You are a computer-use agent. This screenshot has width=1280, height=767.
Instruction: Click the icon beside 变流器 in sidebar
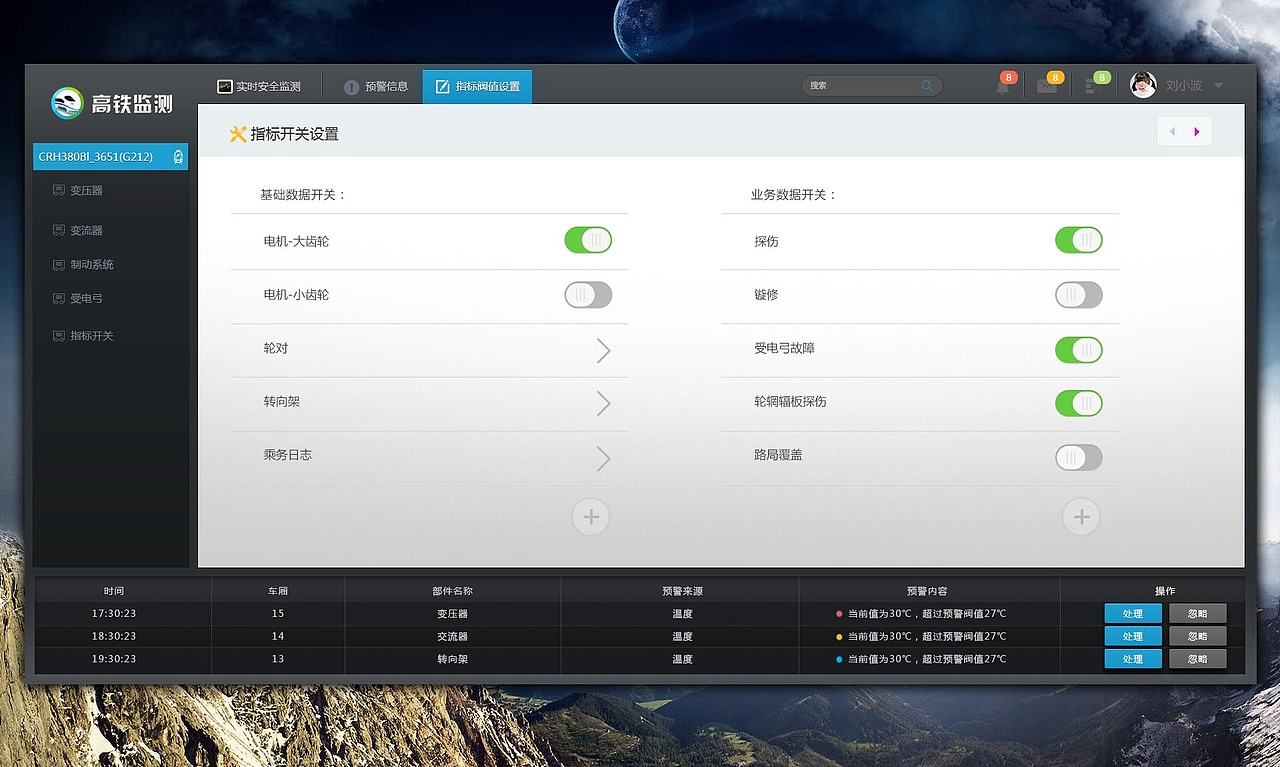58,230
